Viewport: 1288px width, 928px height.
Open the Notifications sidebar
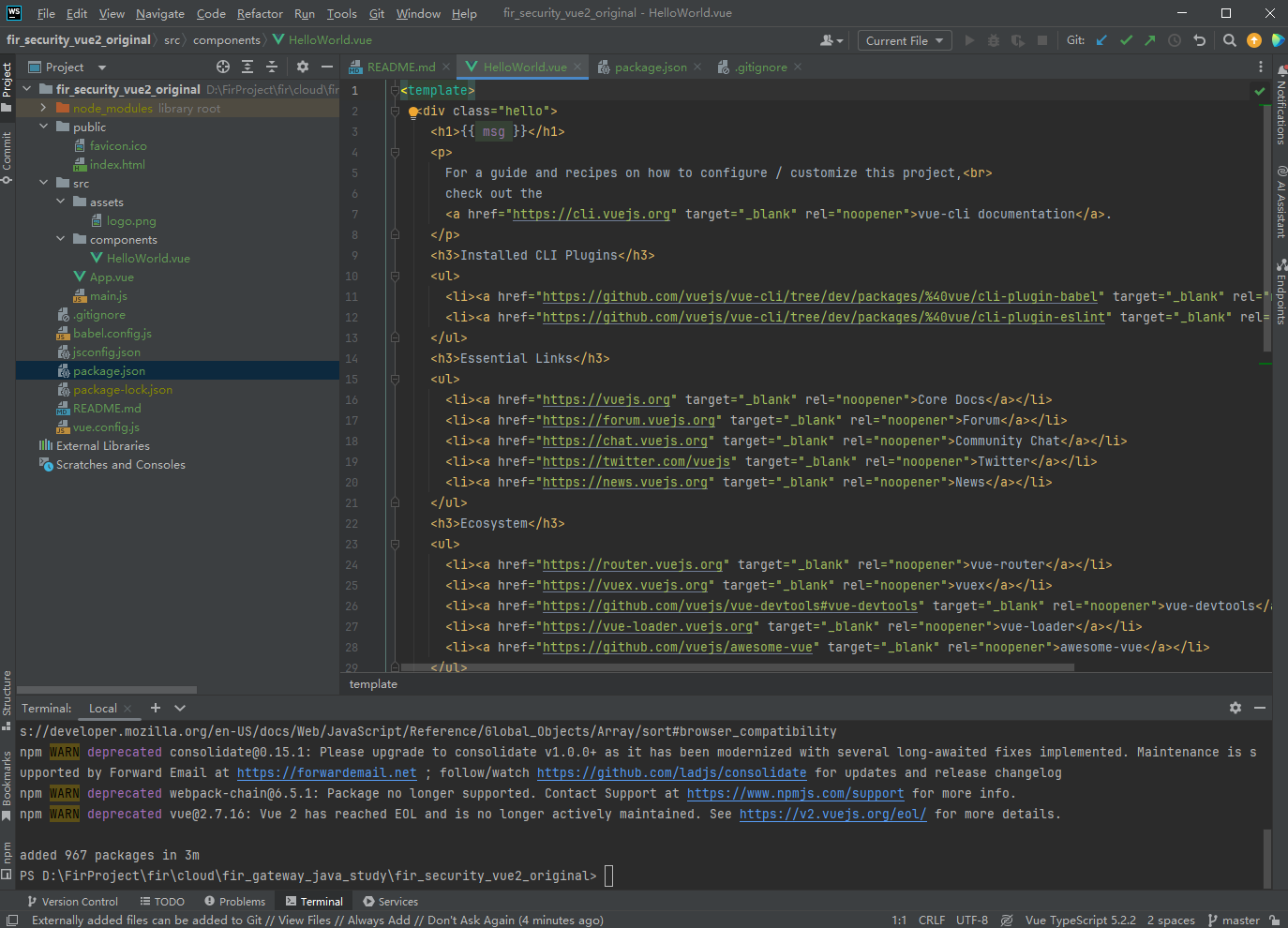click(x=1281, y=105)
